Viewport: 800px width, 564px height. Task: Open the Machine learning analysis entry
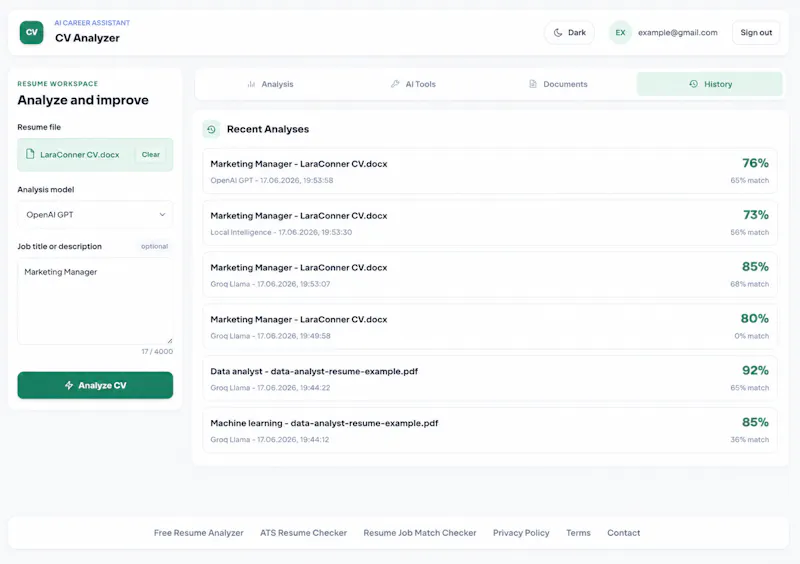(490, 430)
